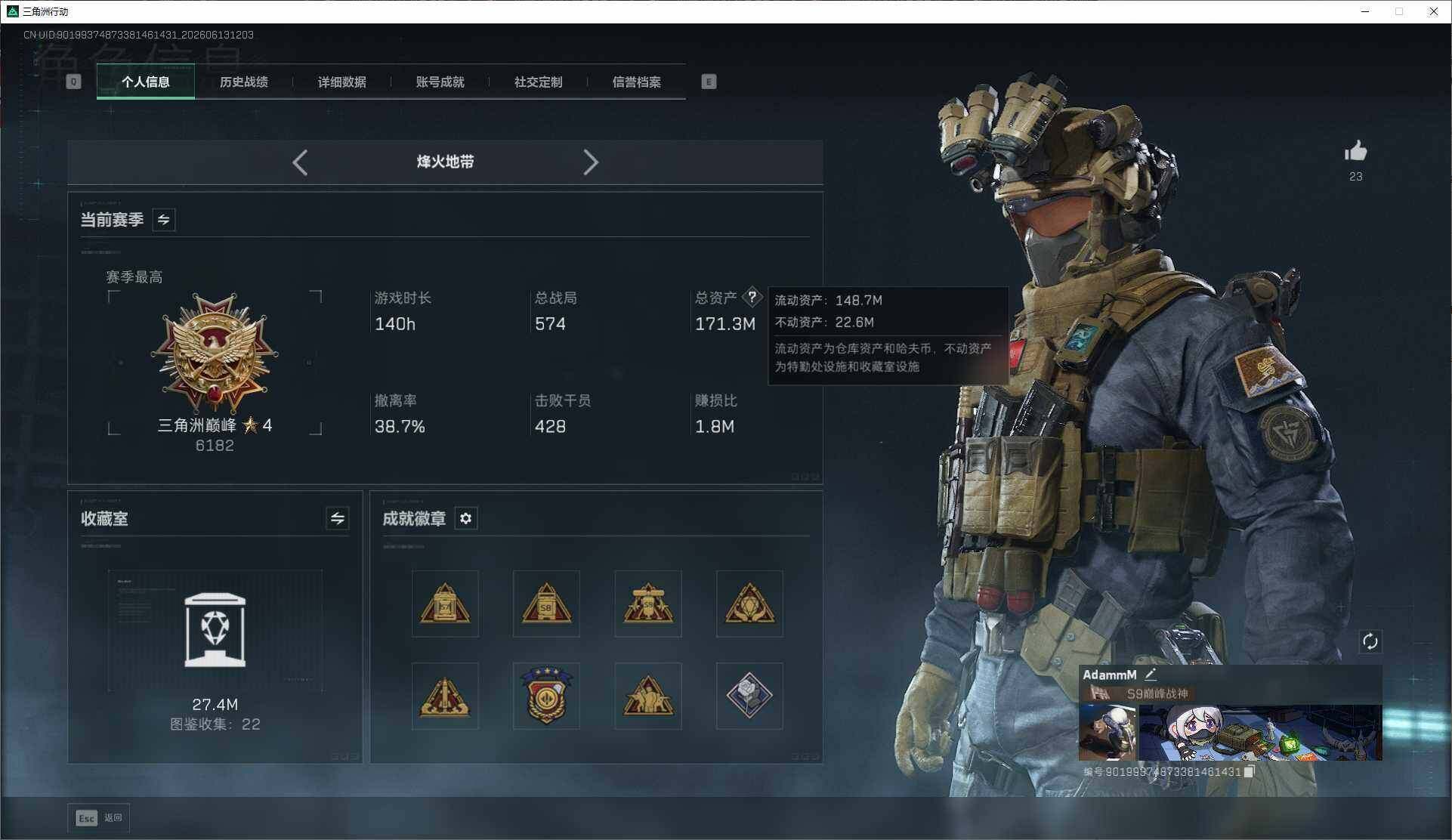Go to next game mode with right chevron
This screenshot has height=840, width=1452.
point(591,162)
